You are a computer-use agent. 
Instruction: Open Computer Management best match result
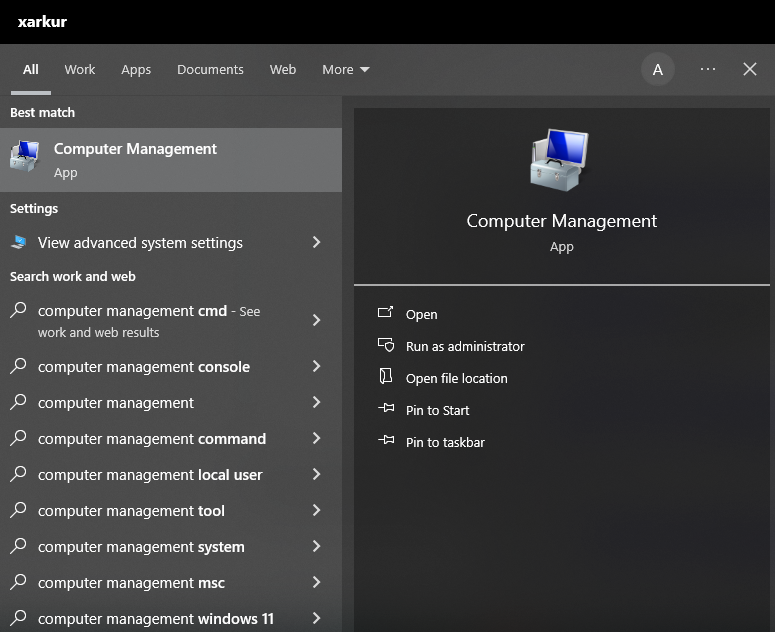coord(171,160)
